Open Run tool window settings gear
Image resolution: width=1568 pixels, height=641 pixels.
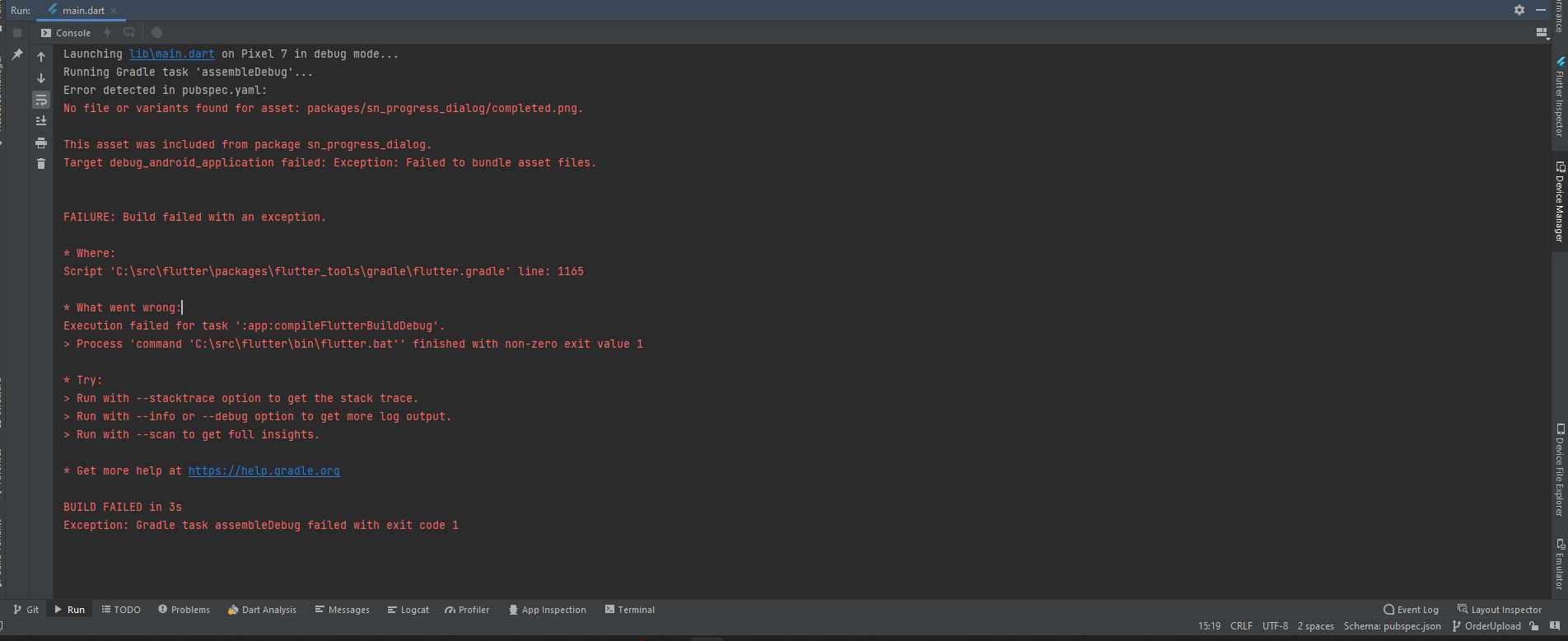(1519, 10)
